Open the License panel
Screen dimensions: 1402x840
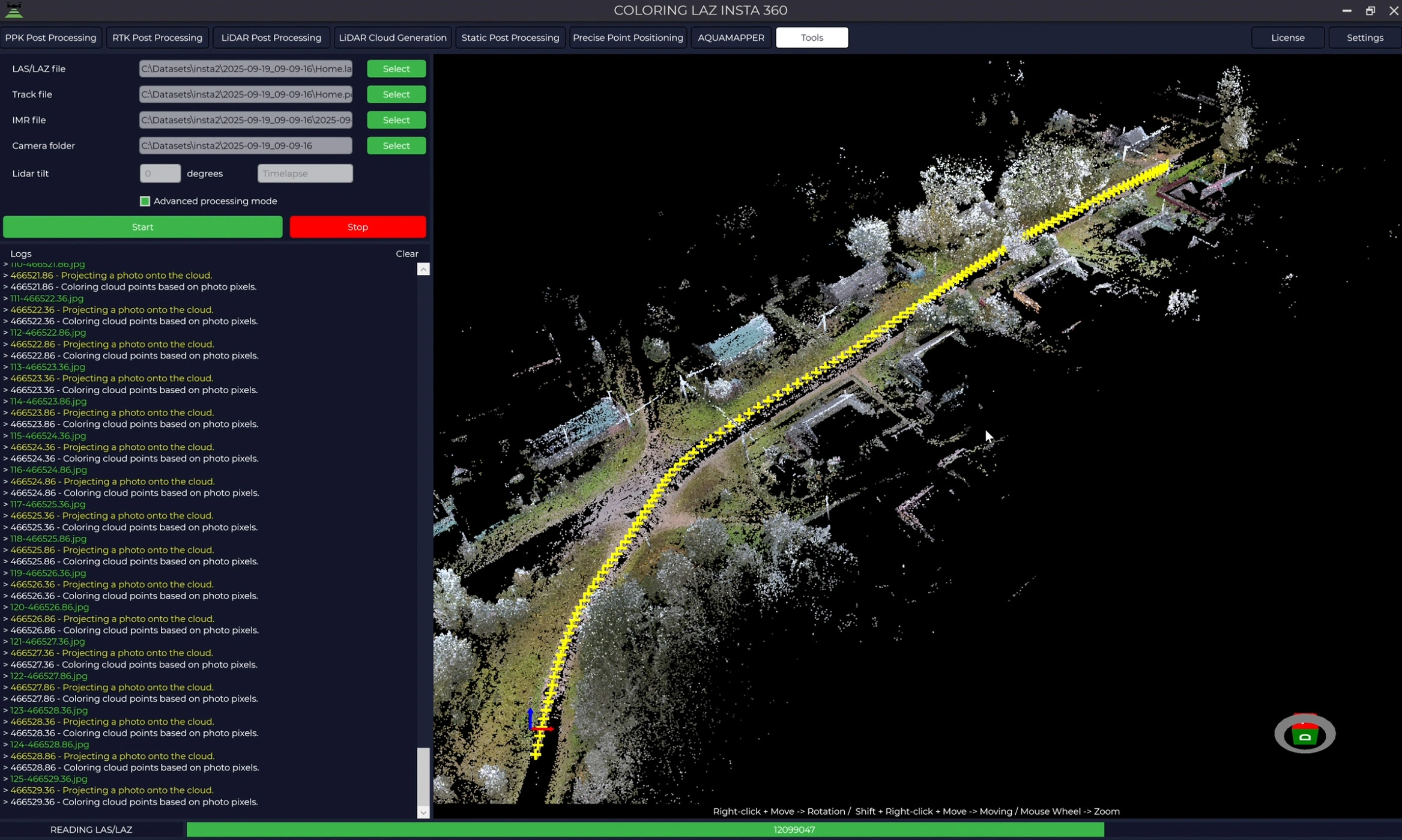pos(1288,37)
